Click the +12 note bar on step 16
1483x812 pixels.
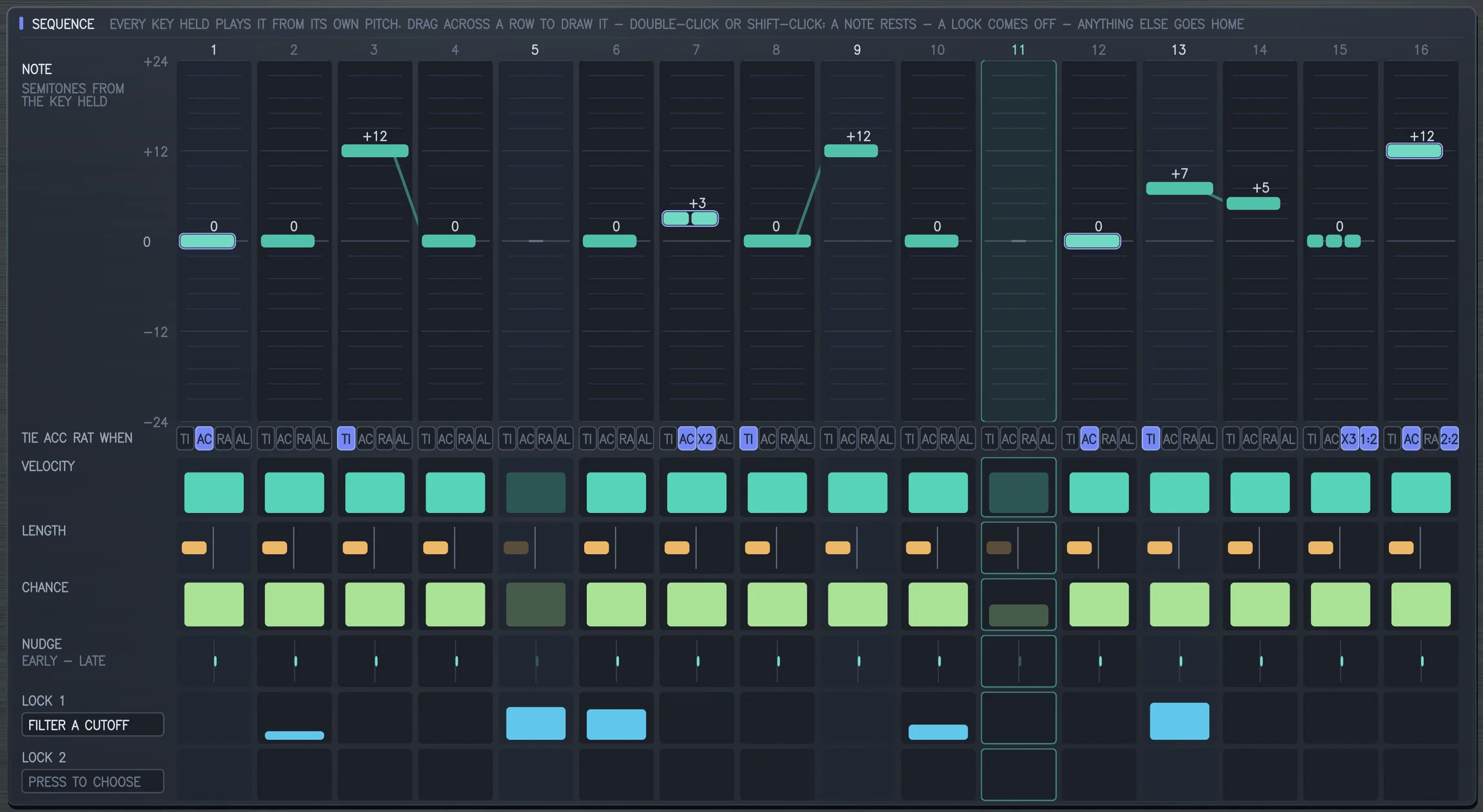(x=1414, y=151)
